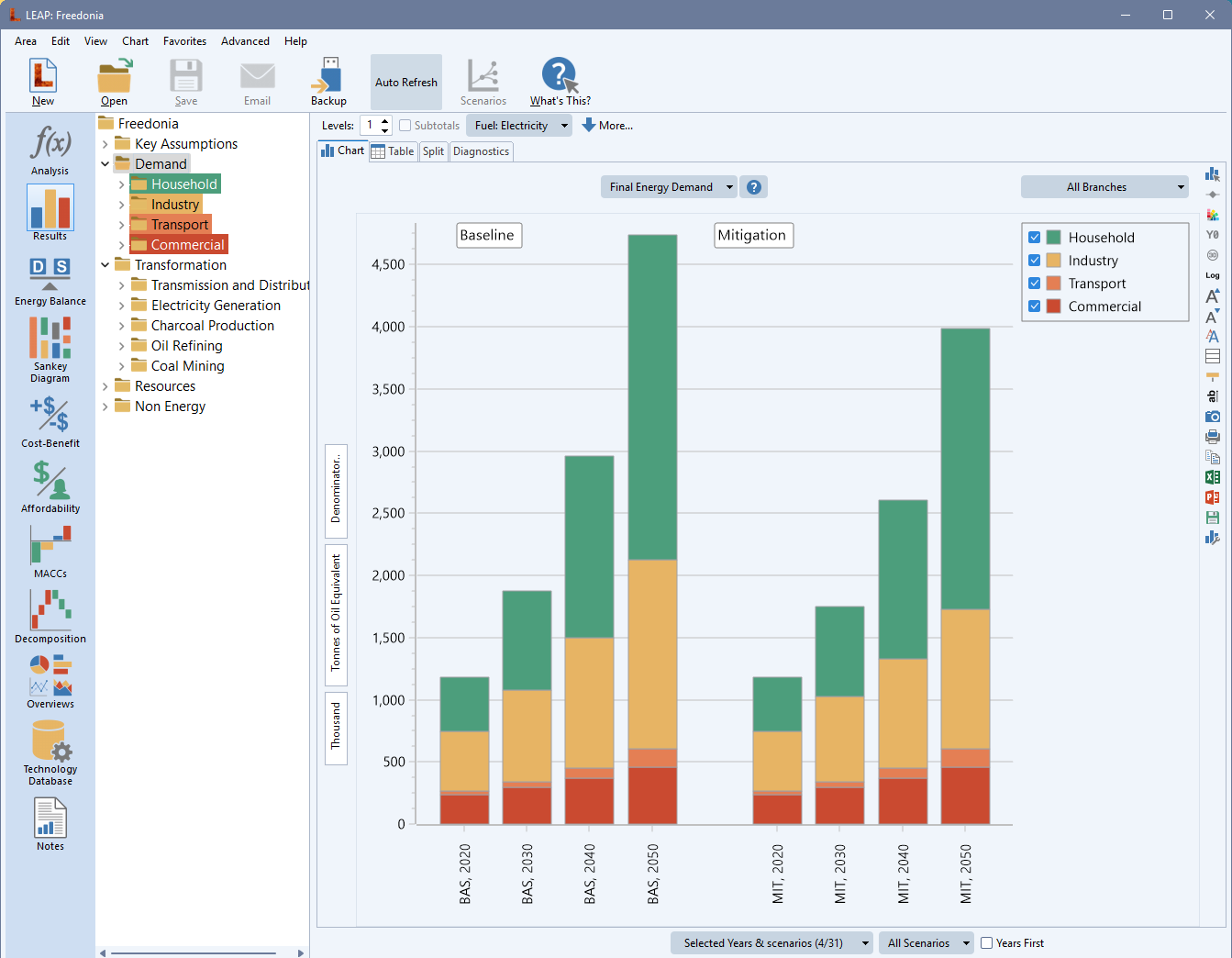Click the Auto Refresh button
This screenshot has width=1232, height=958.
(405, 83)
